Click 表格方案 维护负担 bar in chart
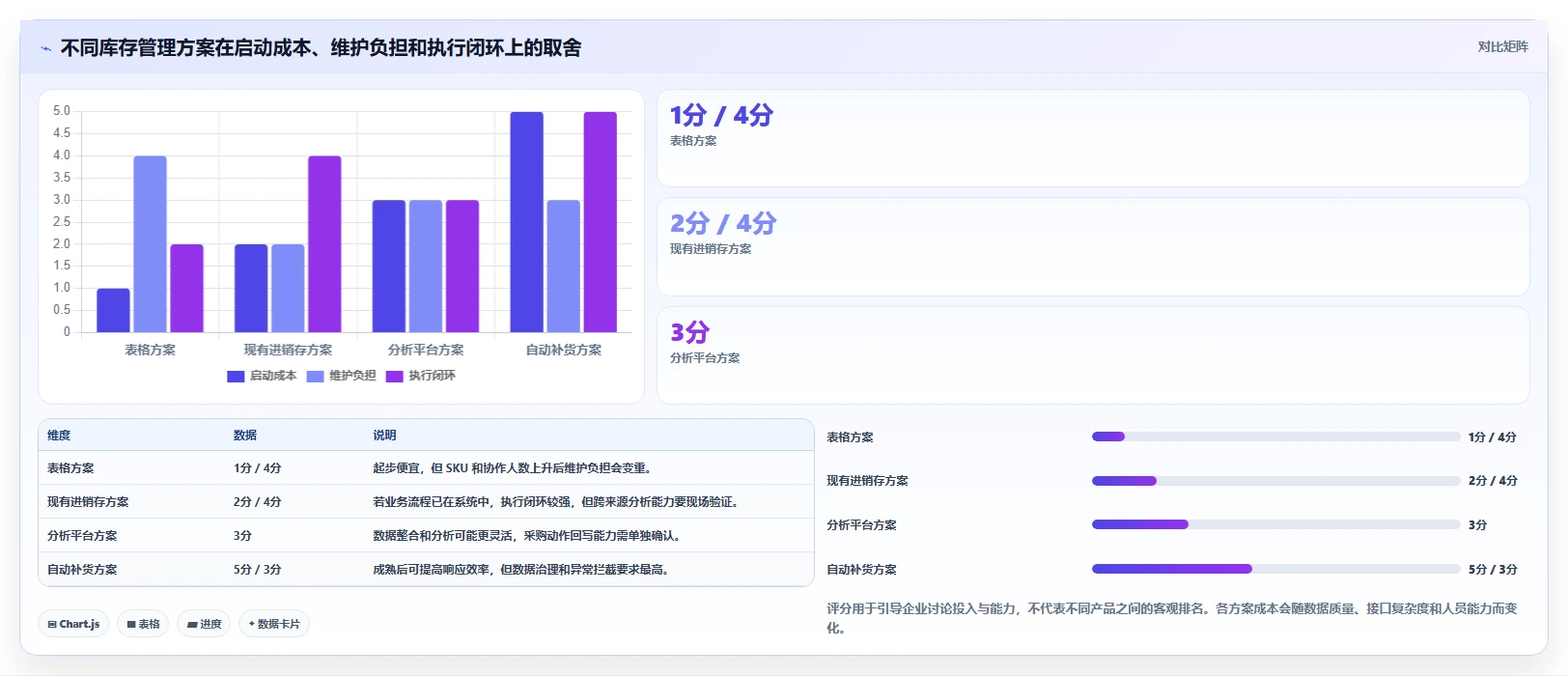 point(150,244)
